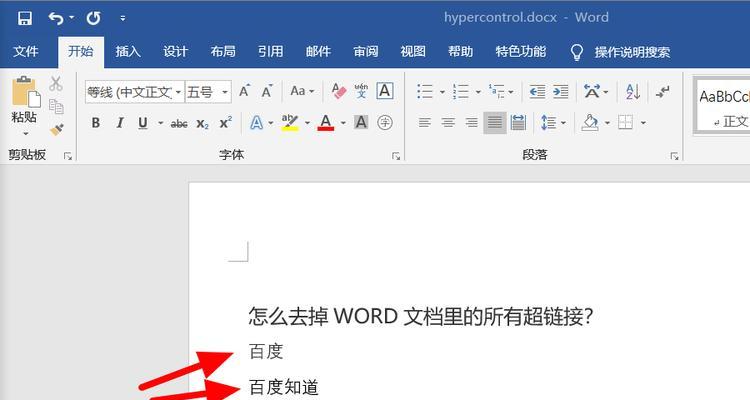Switch to the 审阅 (Review) tab
Screen dimensions: 750x400
click(x=366, y=52)
